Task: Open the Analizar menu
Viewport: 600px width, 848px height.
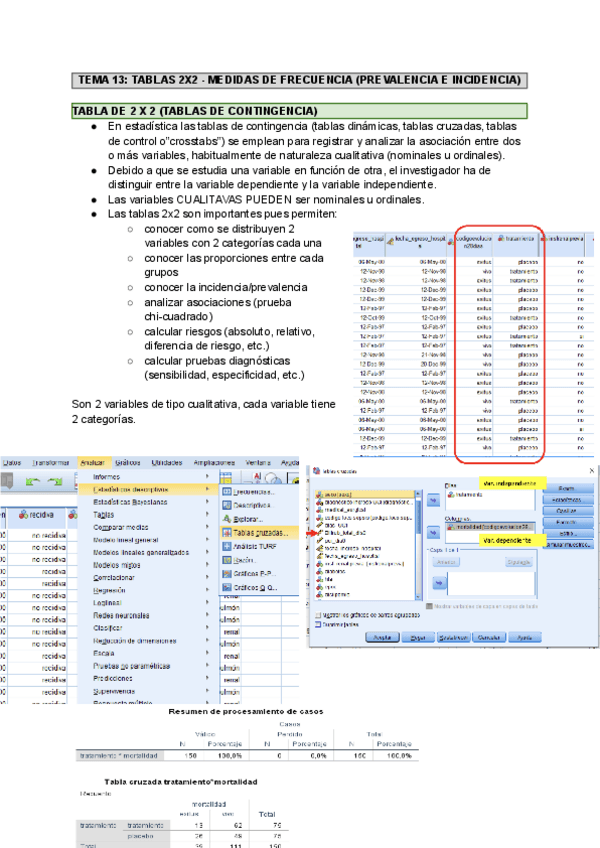Action: tap(92, 463)
